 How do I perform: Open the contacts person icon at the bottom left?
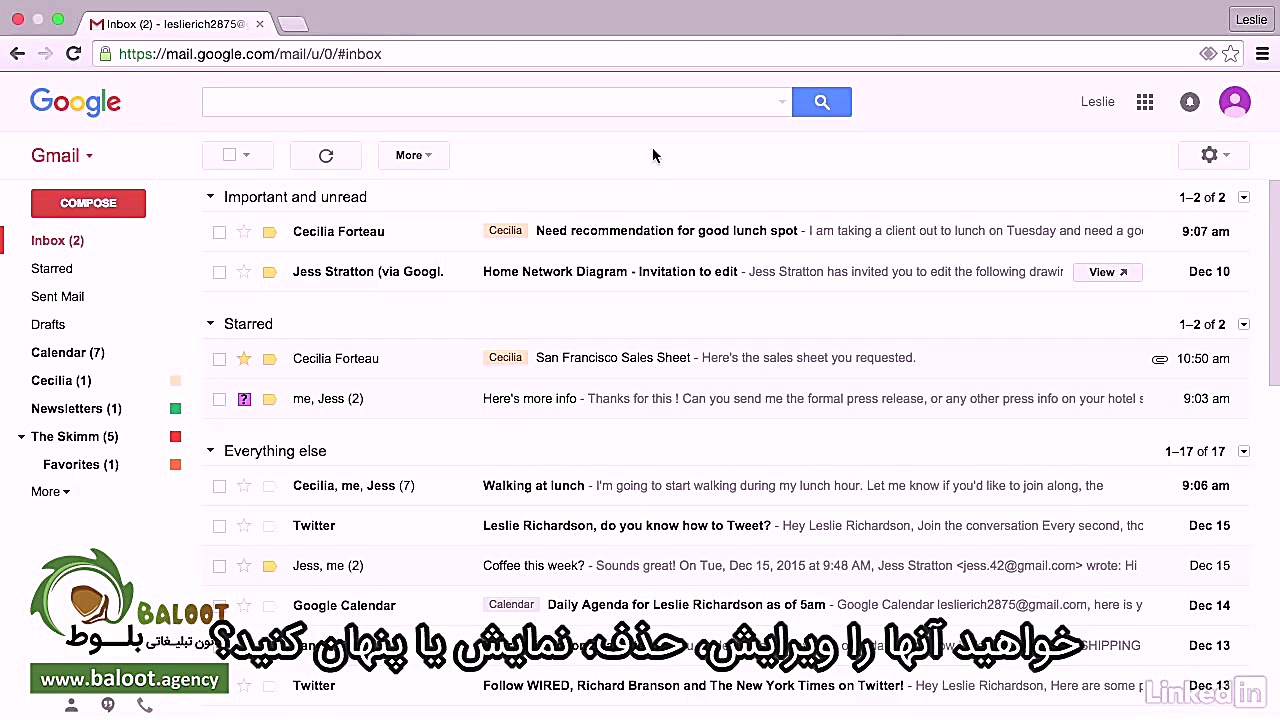point(71,705)
